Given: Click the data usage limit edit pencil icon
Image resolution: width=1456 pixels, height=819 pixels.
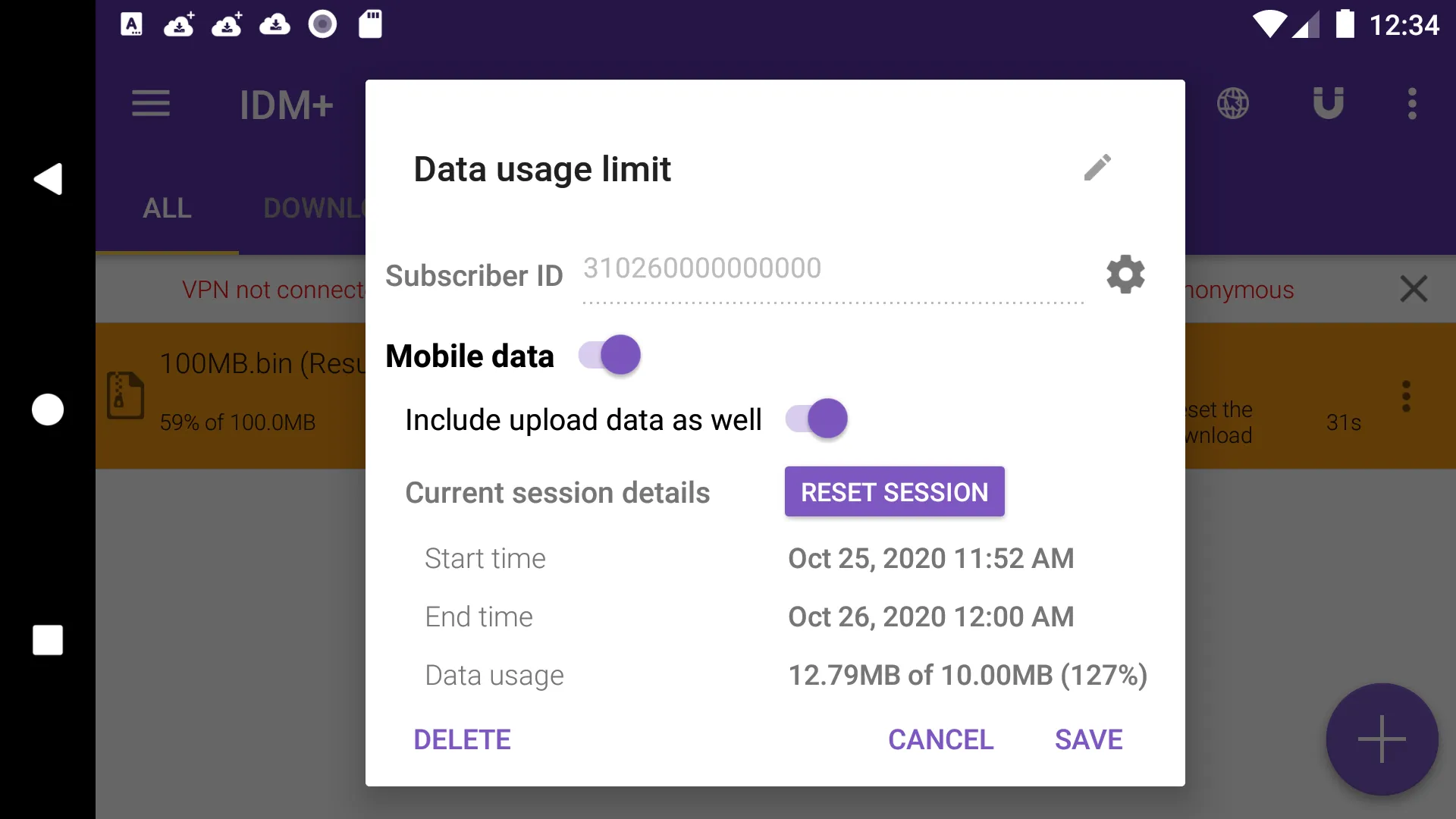Looking at the screenshot, I should click(x=1097, y=168).
